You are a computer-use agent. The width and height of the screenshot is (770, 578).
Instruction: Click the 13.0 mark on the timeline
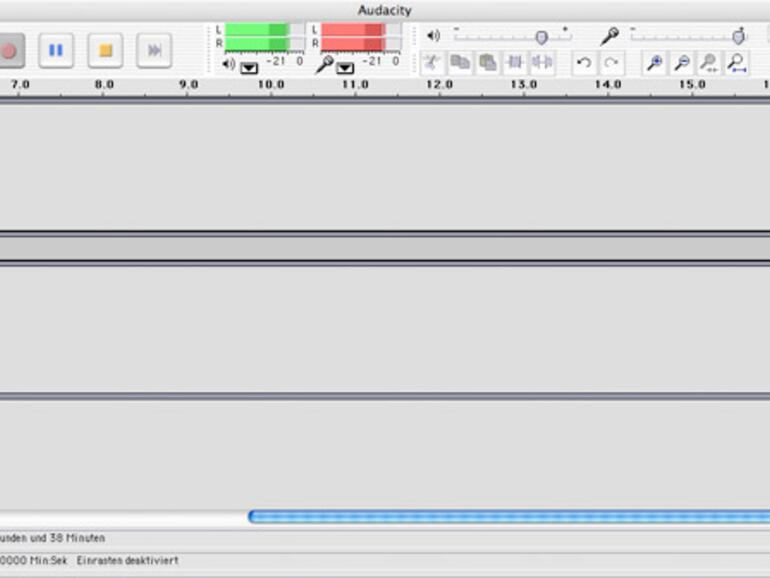pyautogui.click(x=523, y=84)
